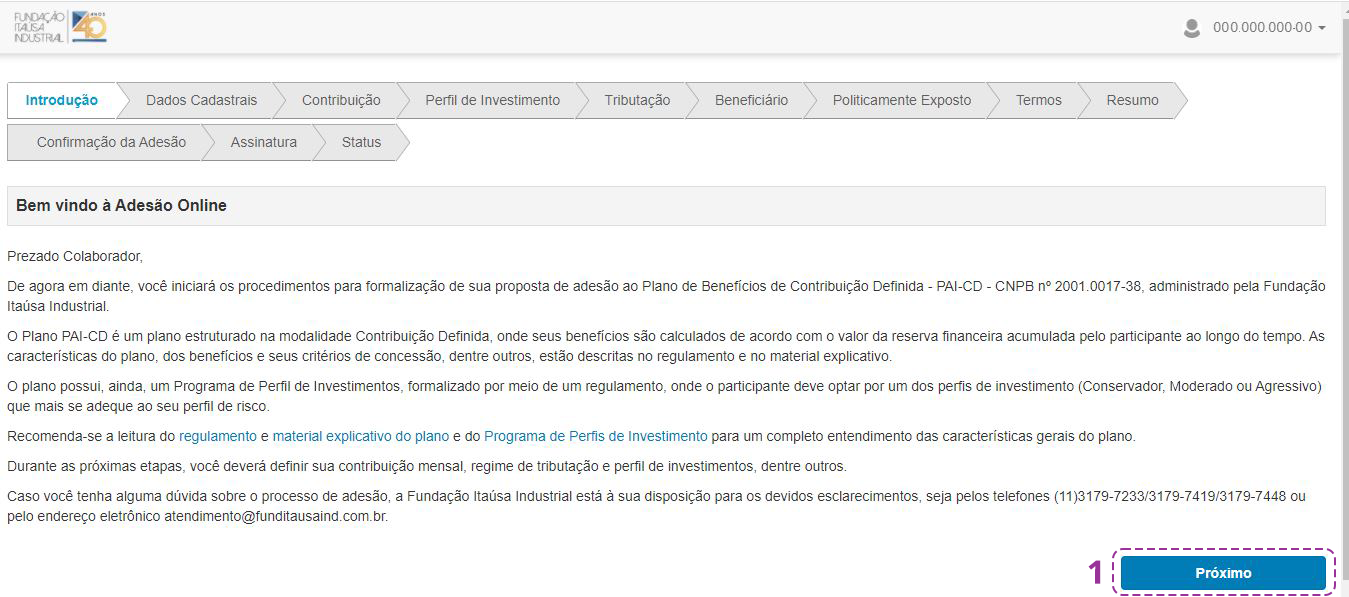Open material explicativo do plano link
The image size is (1349, 597).
361,436
